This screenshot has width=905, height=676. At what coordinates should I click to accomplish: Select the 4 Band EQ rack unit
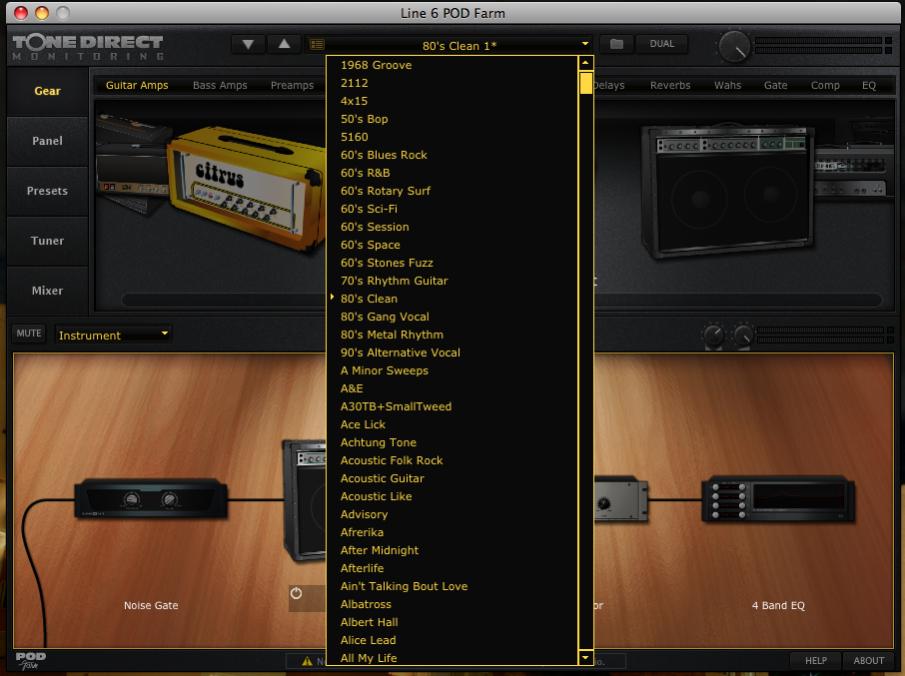[x=777, y=497]
